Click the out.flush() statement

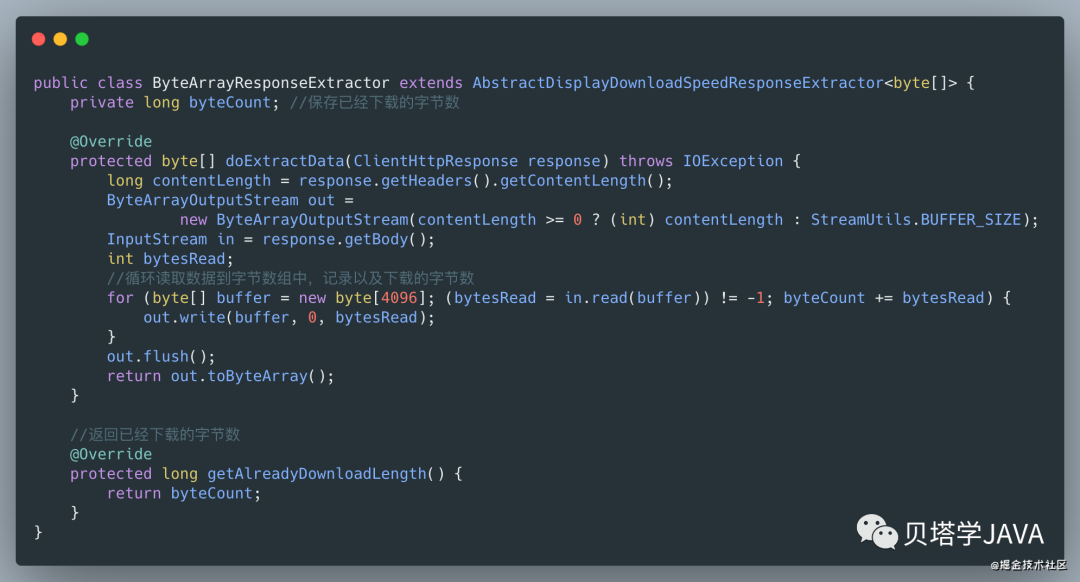[x=161, y=357]
